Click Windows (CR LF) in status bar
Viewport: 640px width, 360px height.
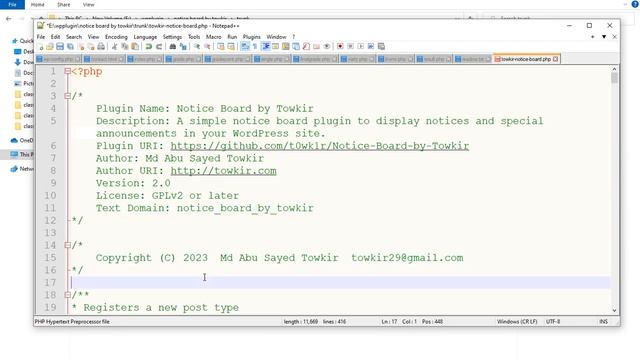(517, 322)
